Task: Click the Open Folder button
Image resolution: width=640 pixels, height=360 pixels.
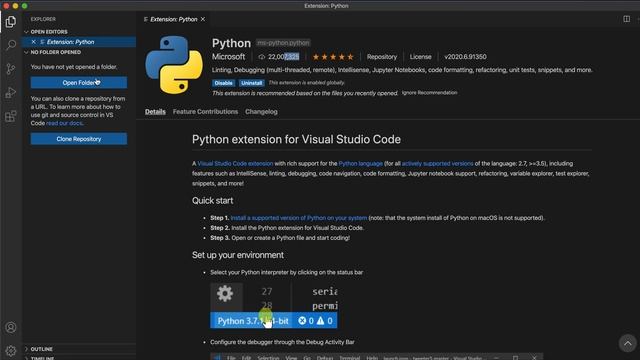Action: coord(78,82)
